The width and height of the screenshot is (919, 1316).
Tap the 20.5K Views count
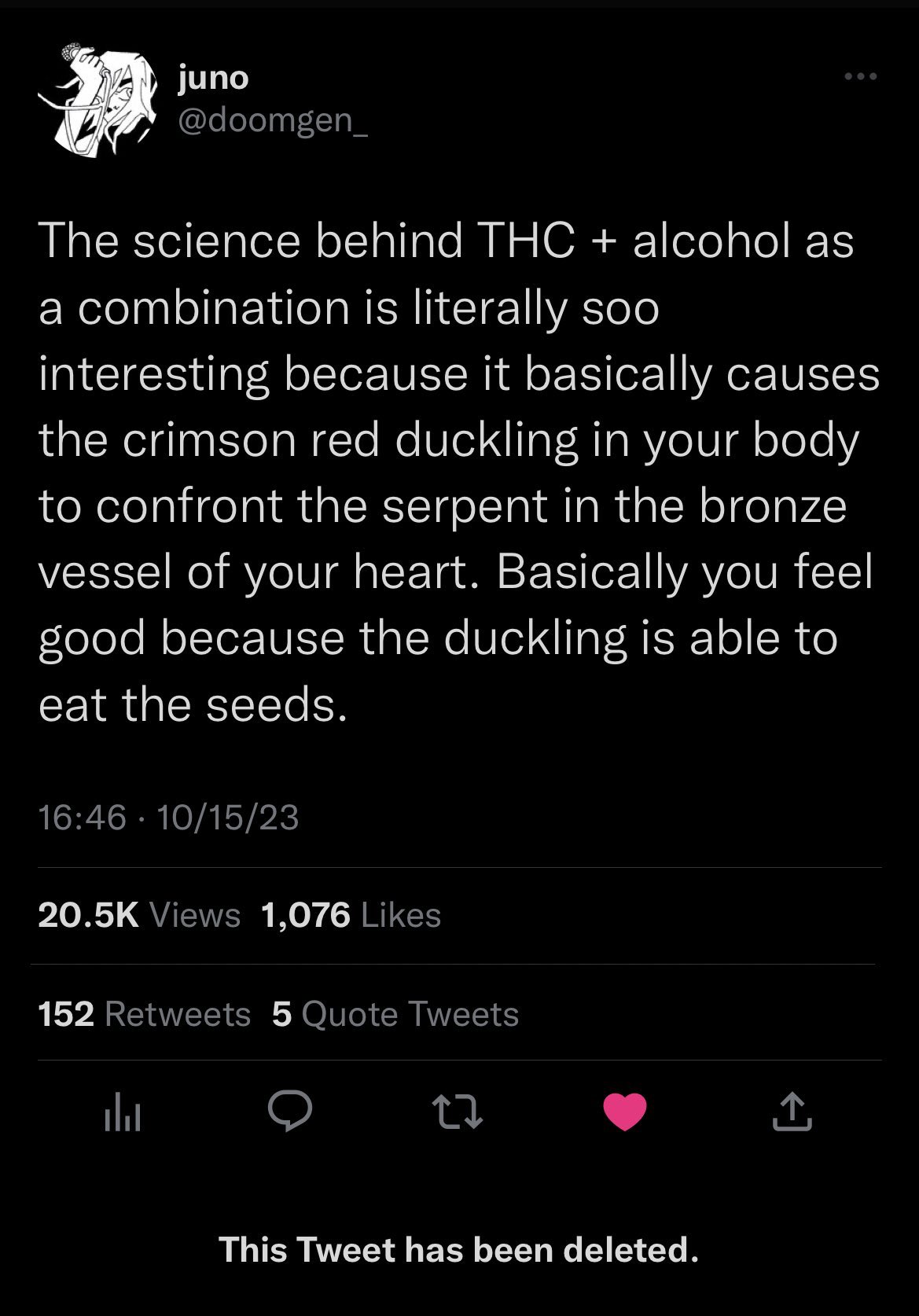139,915
